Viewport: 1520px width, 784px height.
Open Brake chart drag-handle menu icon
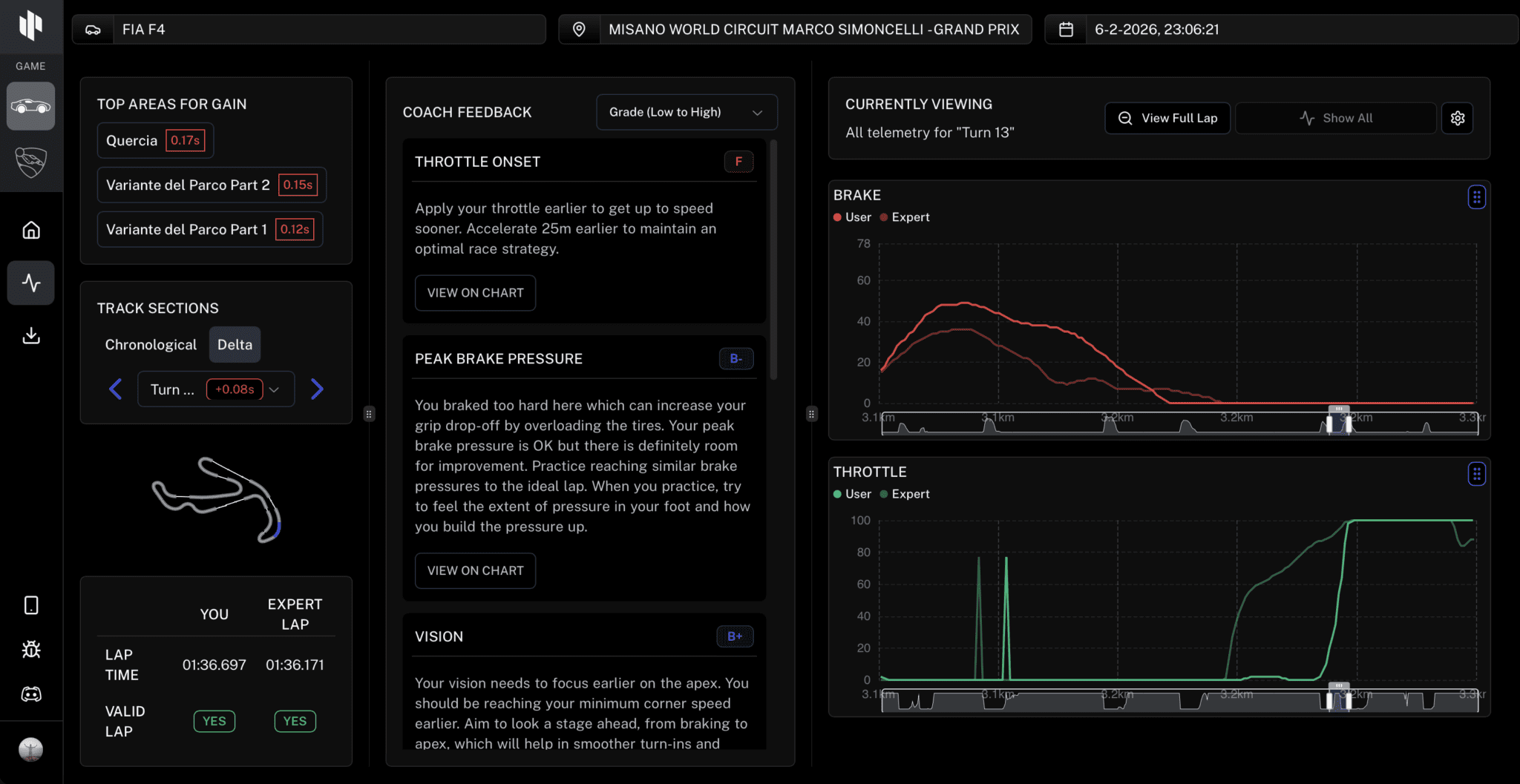click(x=1476, y=197)
